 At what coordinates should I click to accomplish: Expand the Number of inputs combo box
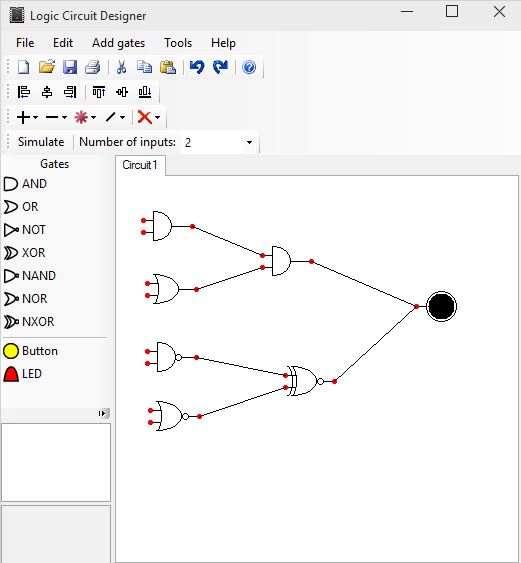click(249, 142)
